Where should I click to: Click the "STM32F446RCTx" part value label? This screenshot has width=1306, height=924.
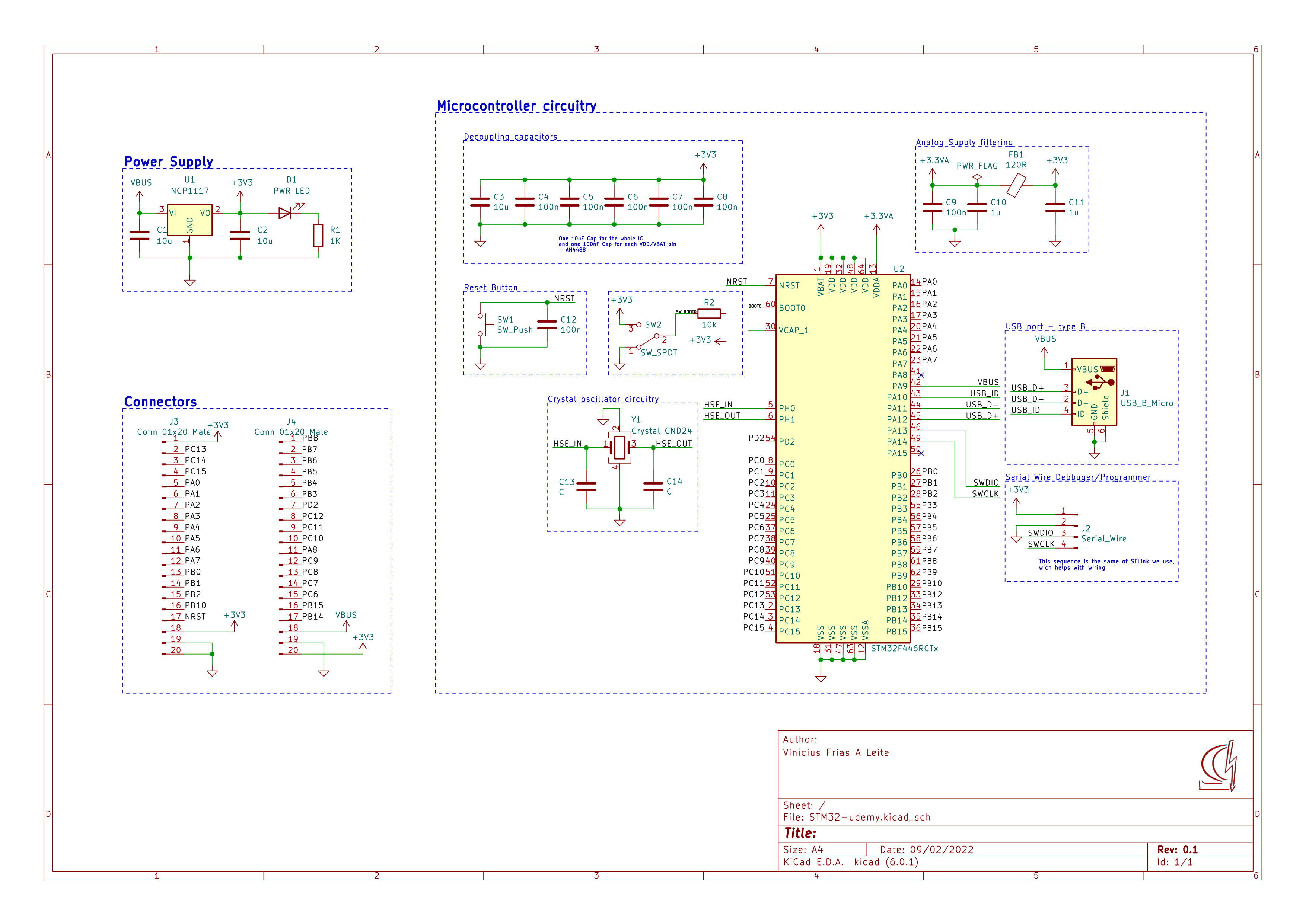(904, 648)
